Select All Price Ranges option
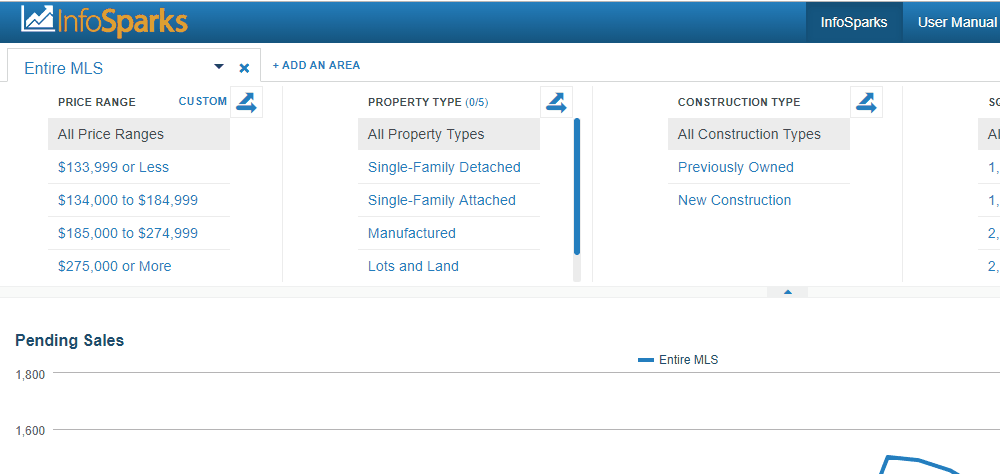This screenshot has height=474, width=1000. [111, 134]
